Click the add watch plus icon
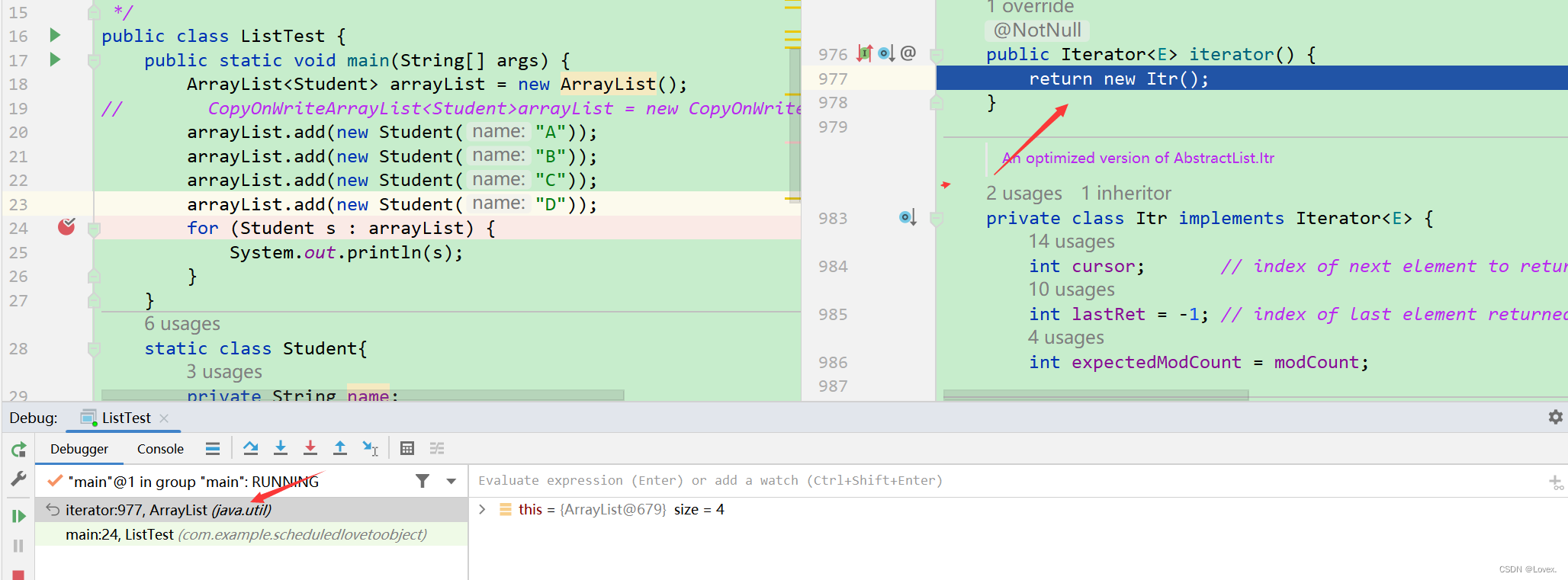 coord(1556,482)
